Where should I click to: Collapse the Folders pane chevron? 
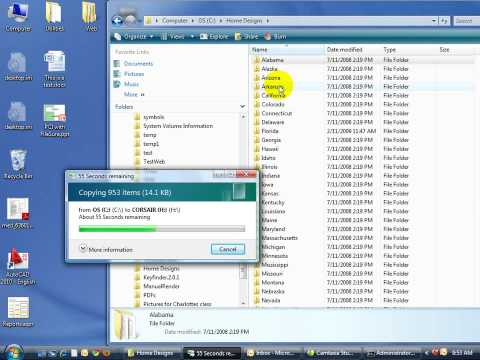(x=242, y=107)
